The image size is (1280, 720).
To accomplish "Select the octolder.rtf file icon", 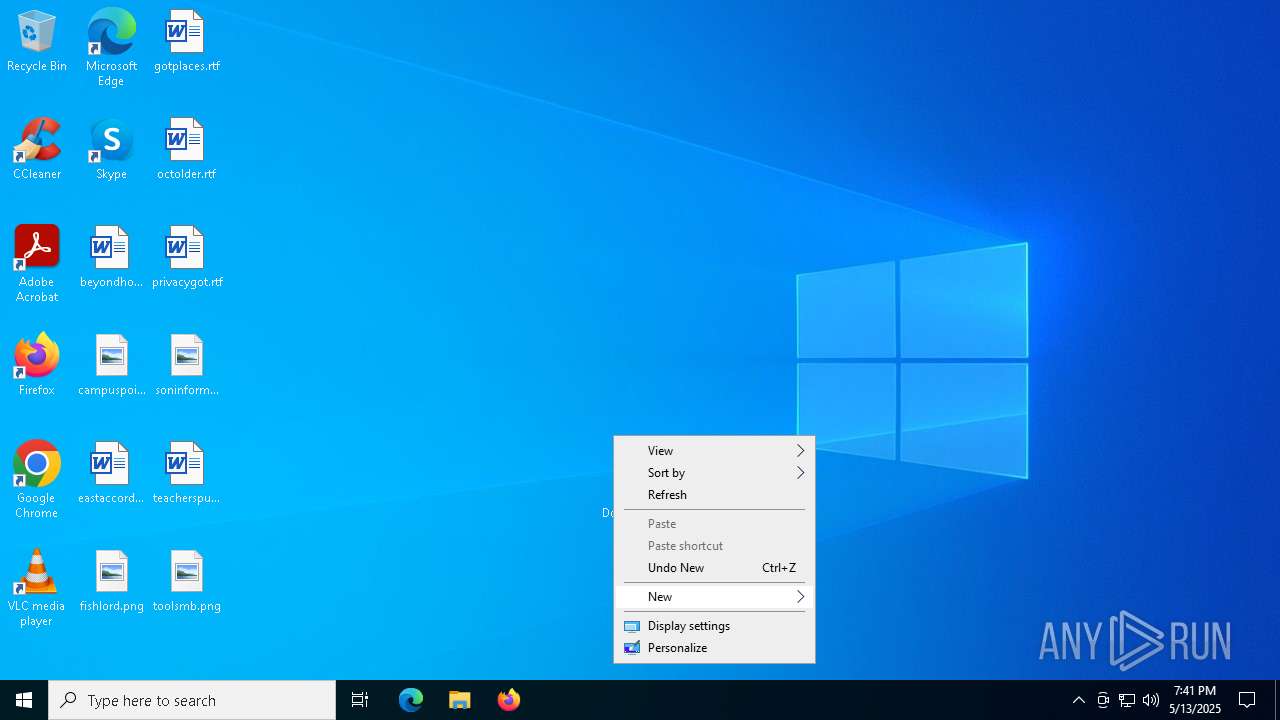I will pyautogui.click(x=186, y=150).
